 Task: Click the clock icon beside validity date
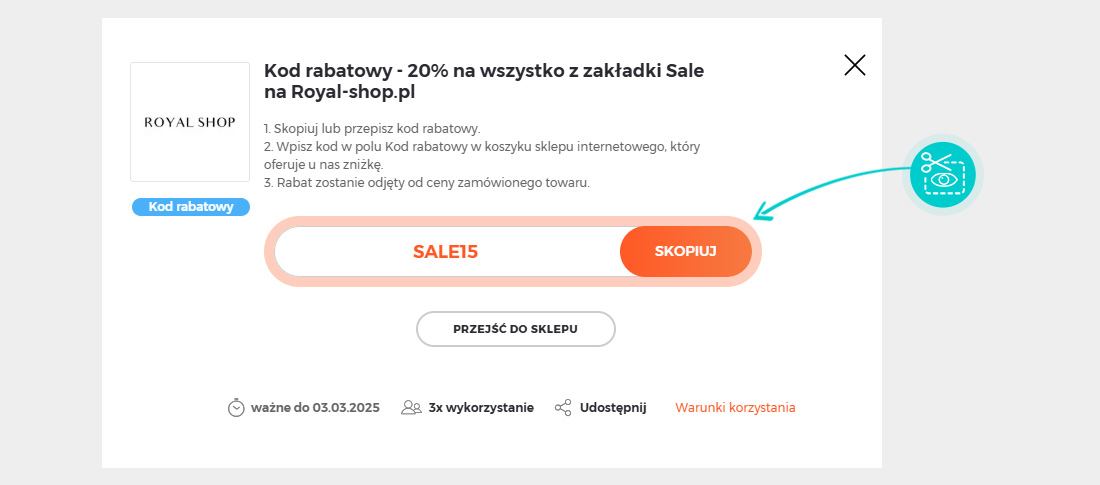point(236,407)
